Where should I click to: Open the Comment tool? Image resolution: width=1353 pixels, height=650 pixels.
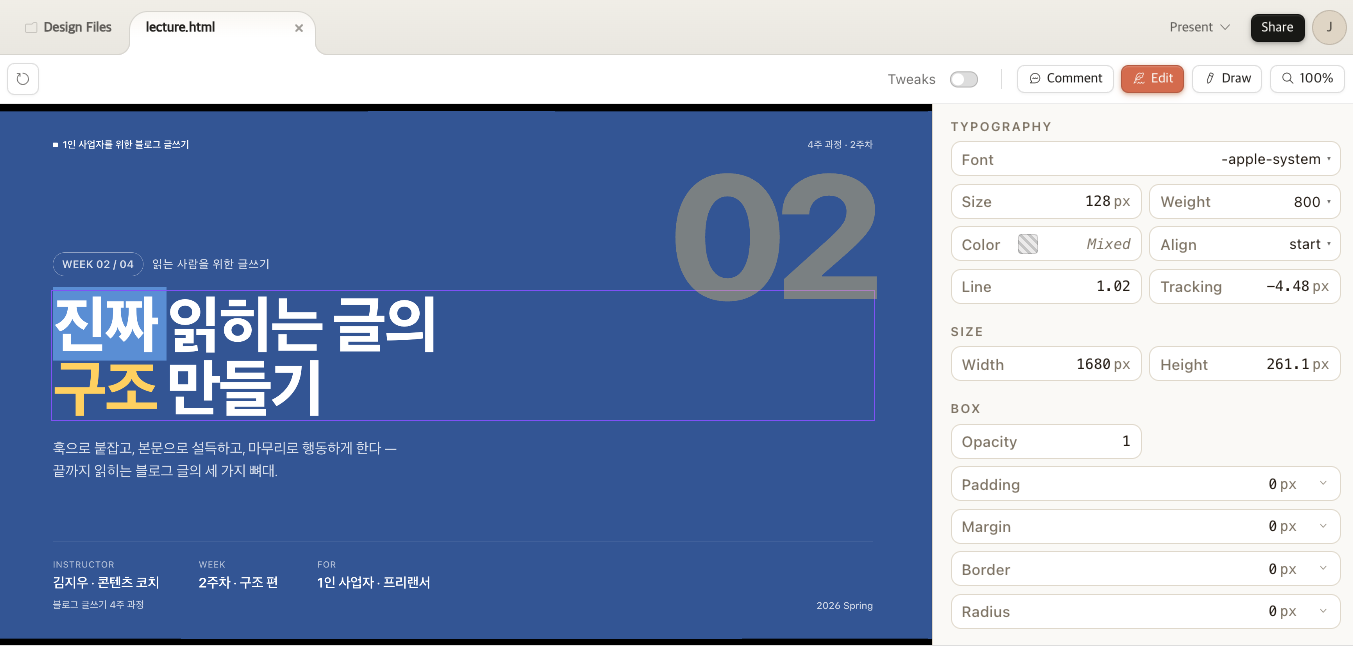[1065, 79]
